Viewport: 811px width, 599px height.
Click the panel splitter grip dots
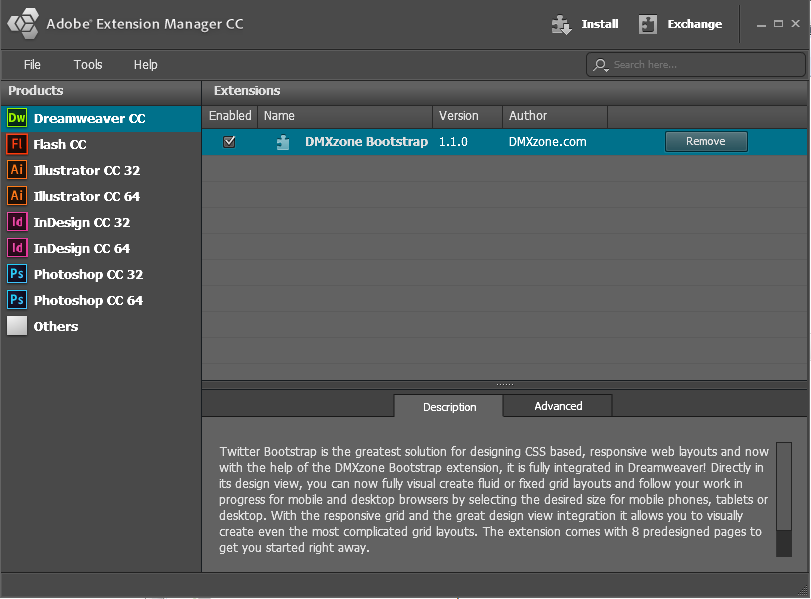pos(505,384)
